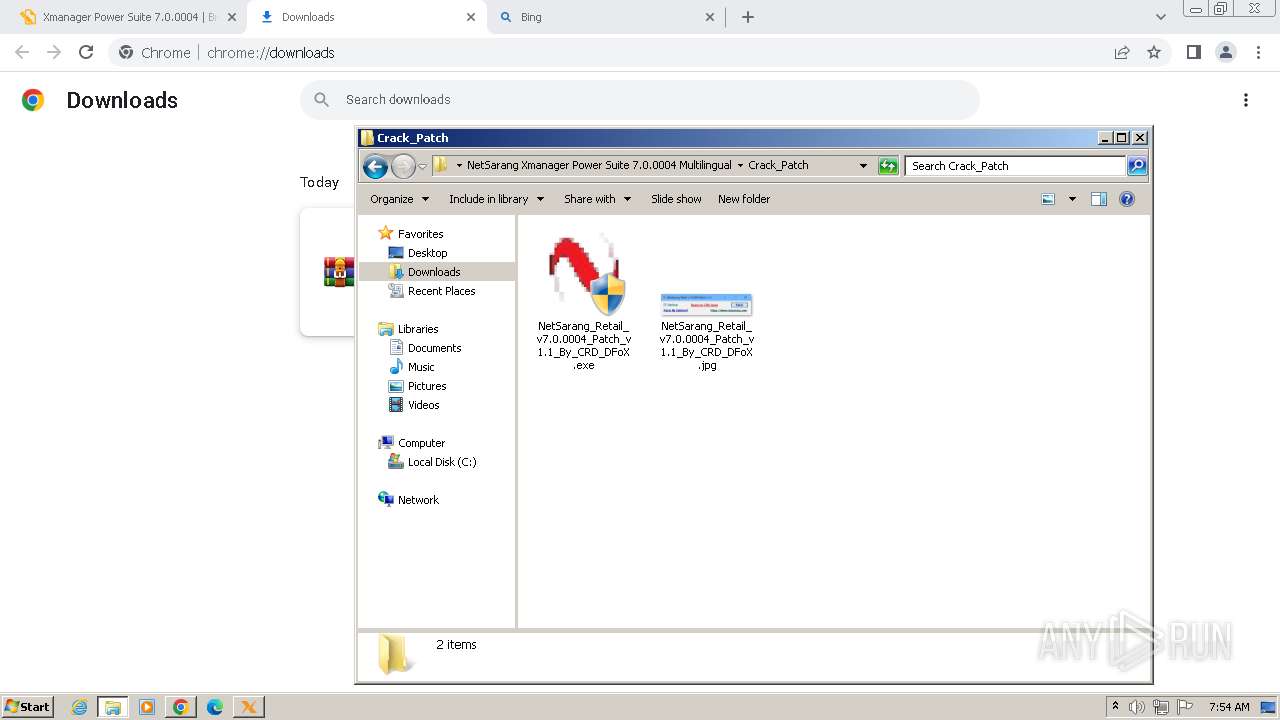Click the volume speaker tray icon

tap(1137, 707)
